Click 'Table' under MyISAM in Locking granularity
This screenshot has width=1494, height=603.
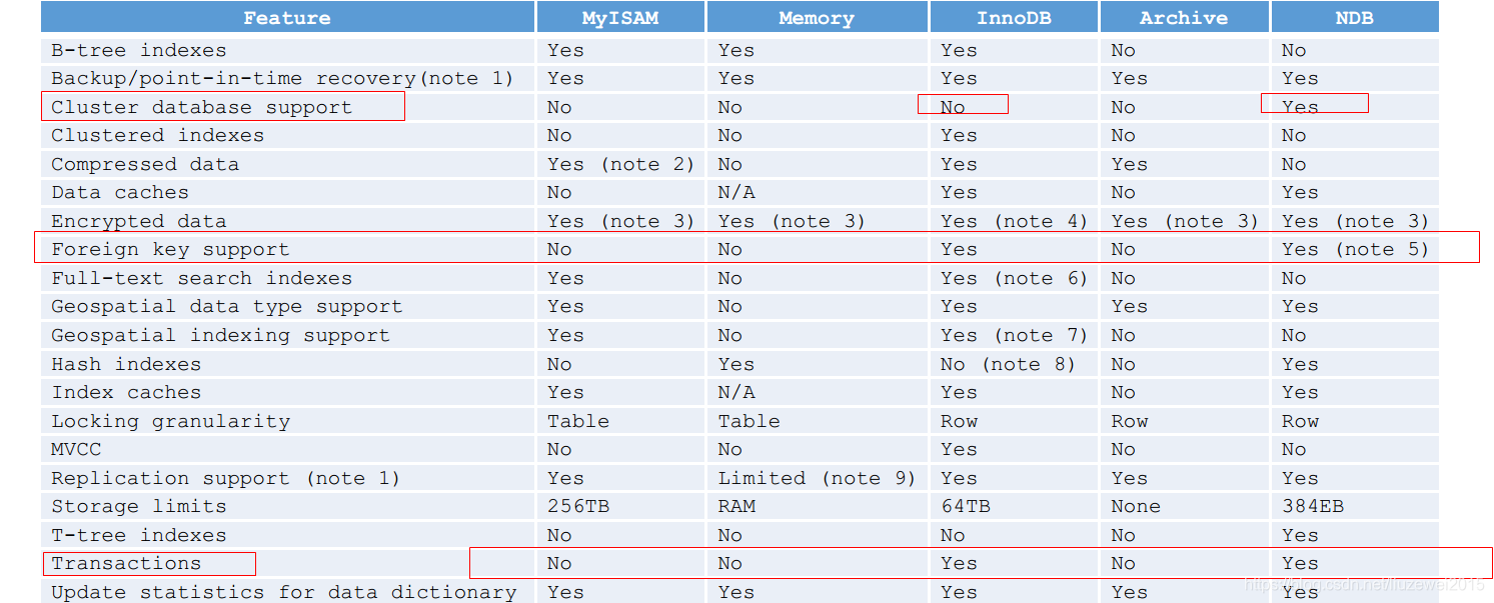tap(578, 421)
